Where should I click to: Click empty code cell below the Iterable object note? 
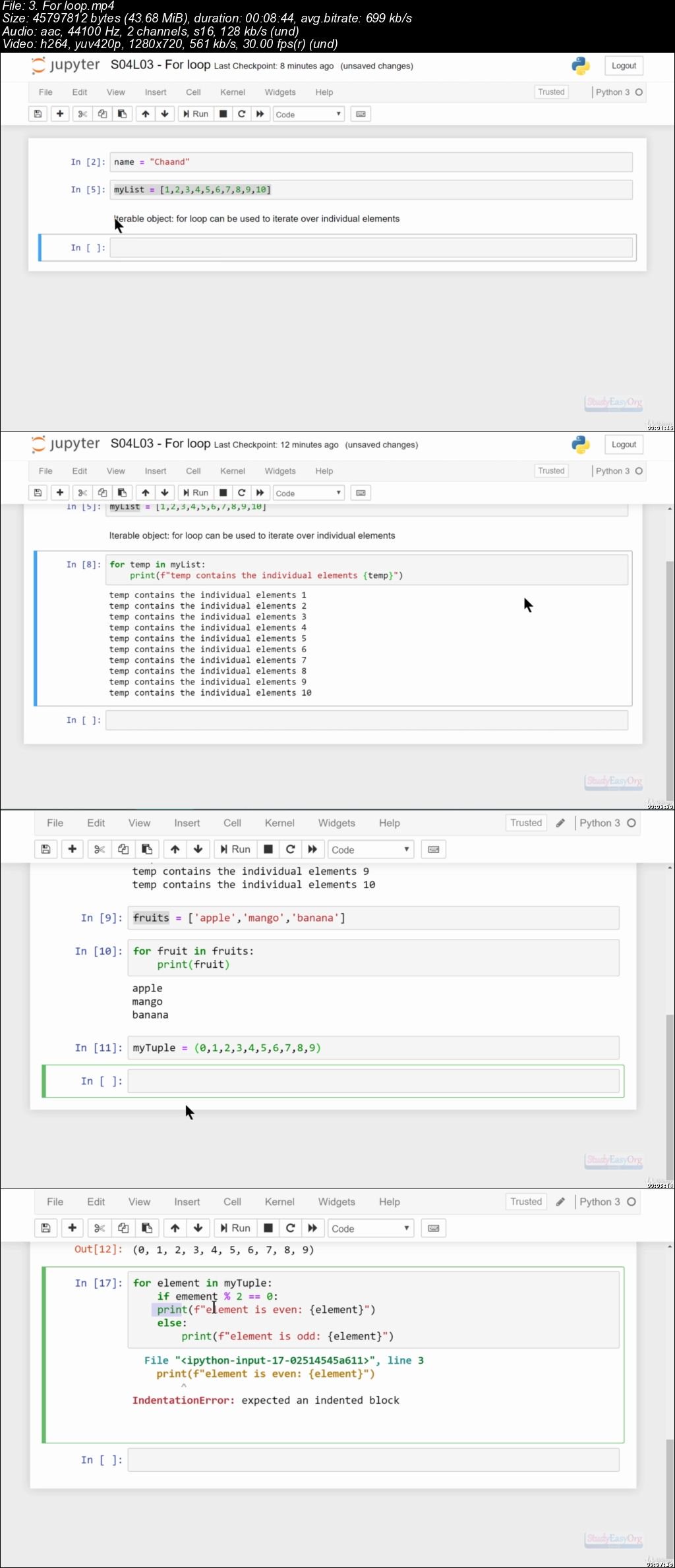click(371, 248)
